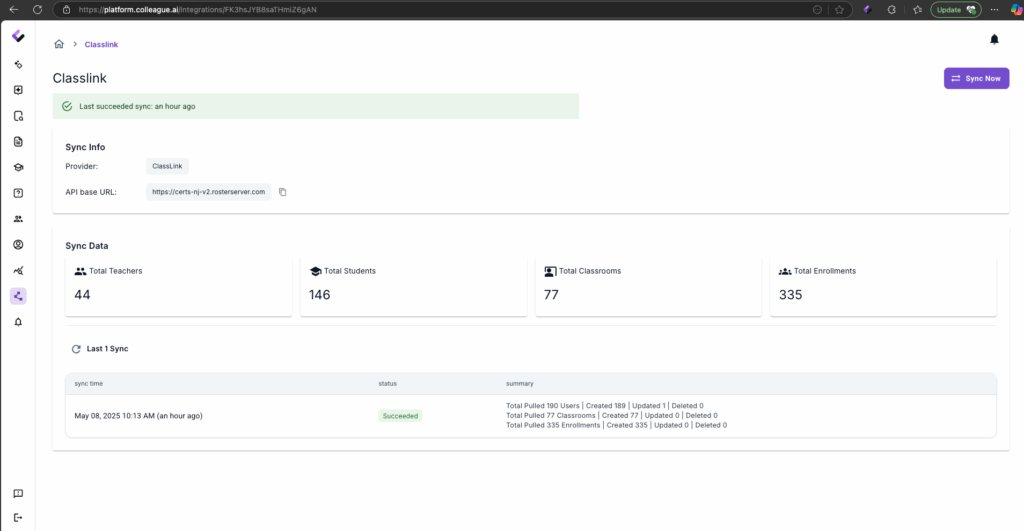Viewport: 1024px width, 531px height.
Task: Open the document page sidebar icon
Action: 18,141
